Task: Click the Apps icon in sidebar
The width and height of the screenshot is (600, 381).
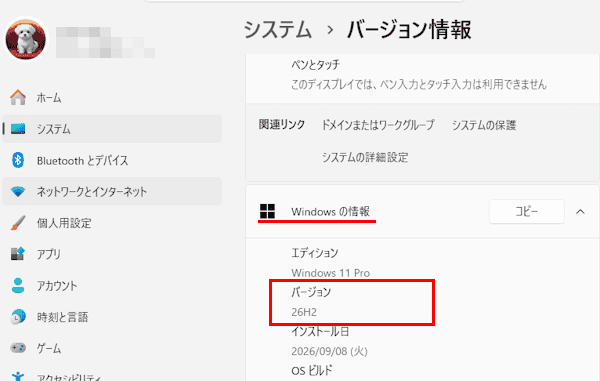Action: click(x=18, y=254)
